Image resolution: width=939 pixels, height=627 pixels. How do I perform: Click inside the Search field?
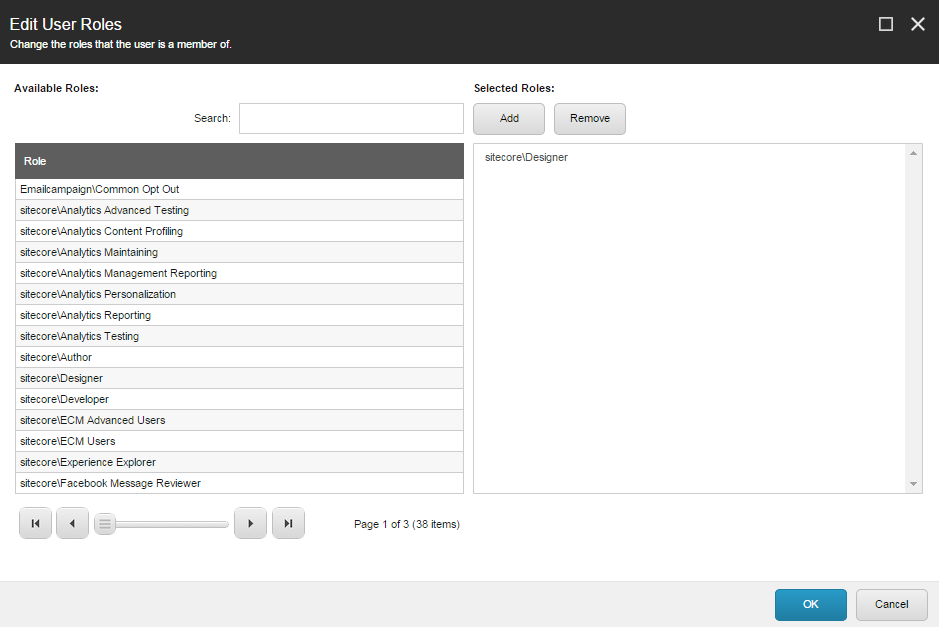coord(350,118)
